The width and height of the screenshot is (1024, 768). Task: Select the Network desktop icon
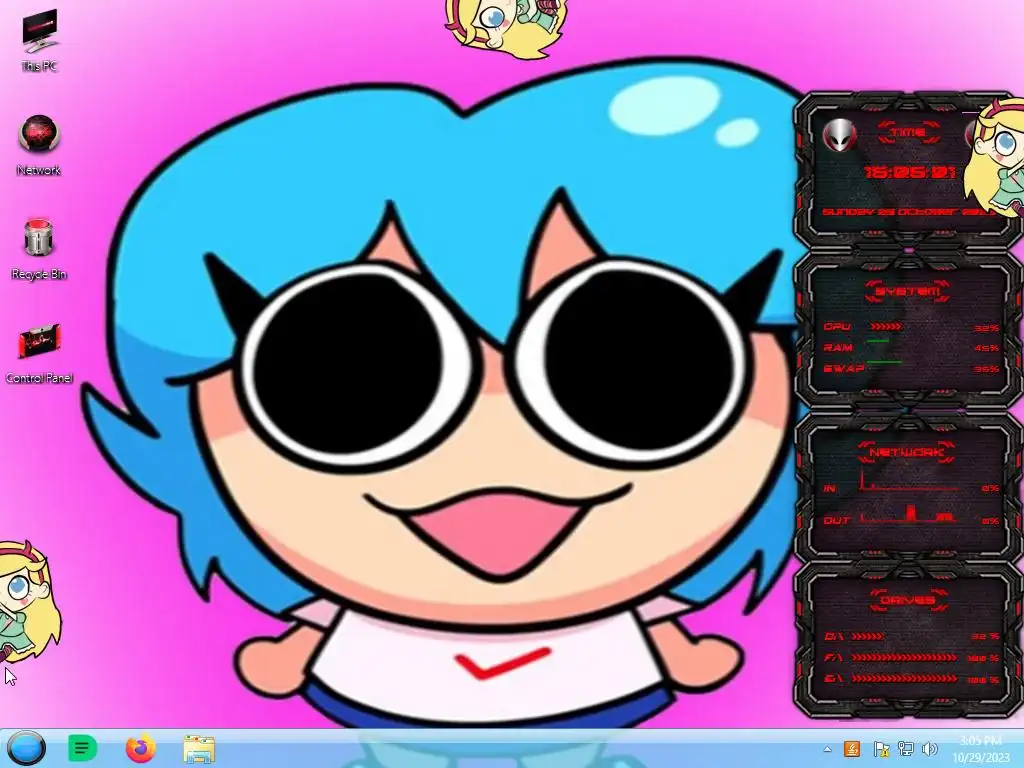[x=39, y=146]
